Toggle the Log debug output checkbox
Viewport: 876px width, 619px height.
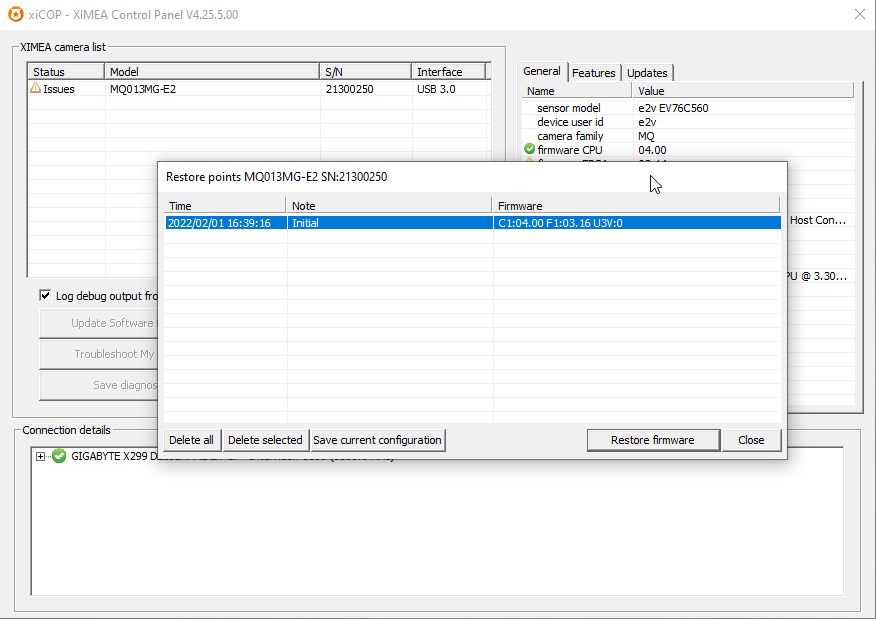tap(45, 296)
